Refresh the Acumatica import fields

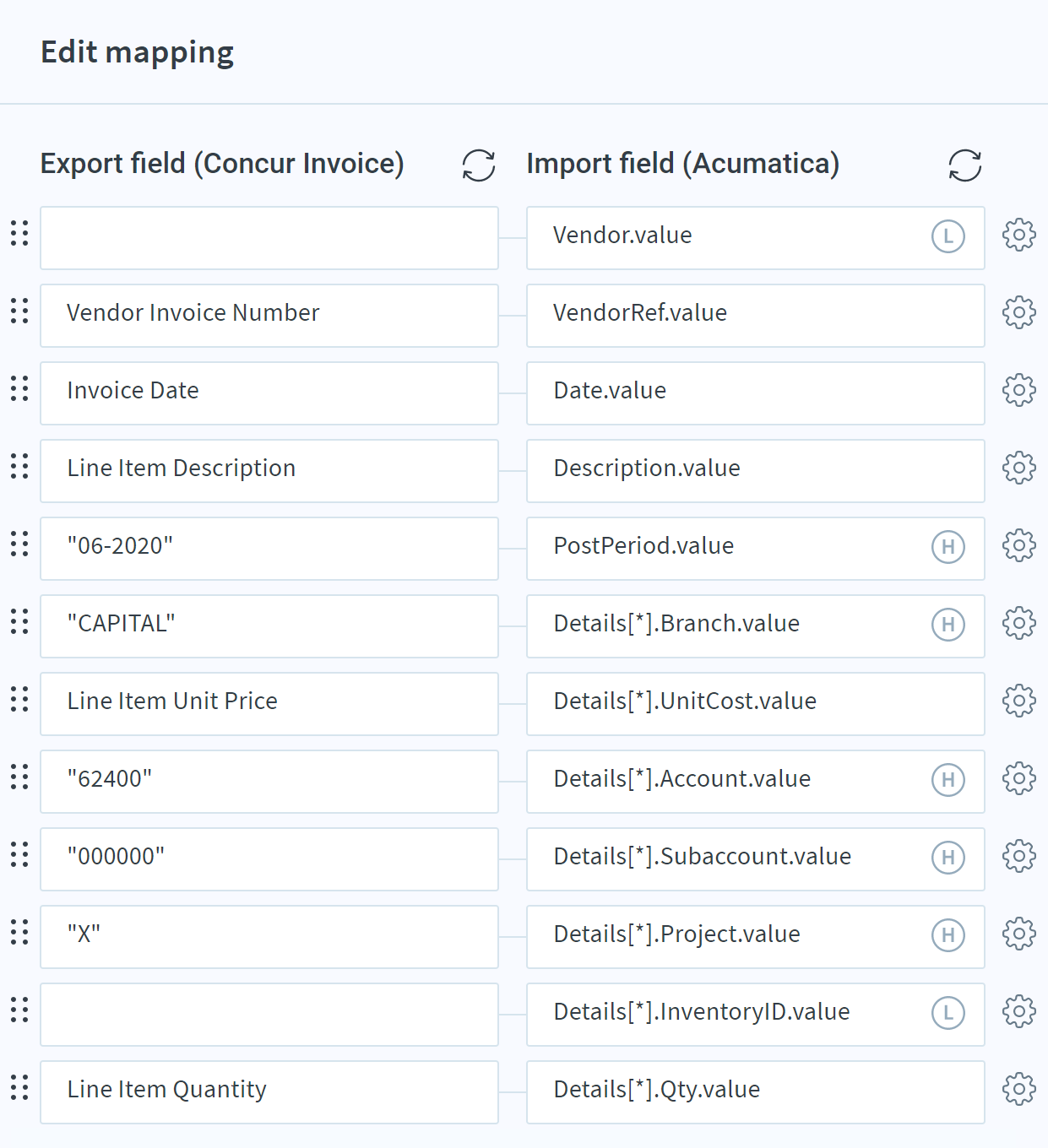coord(965,165)
